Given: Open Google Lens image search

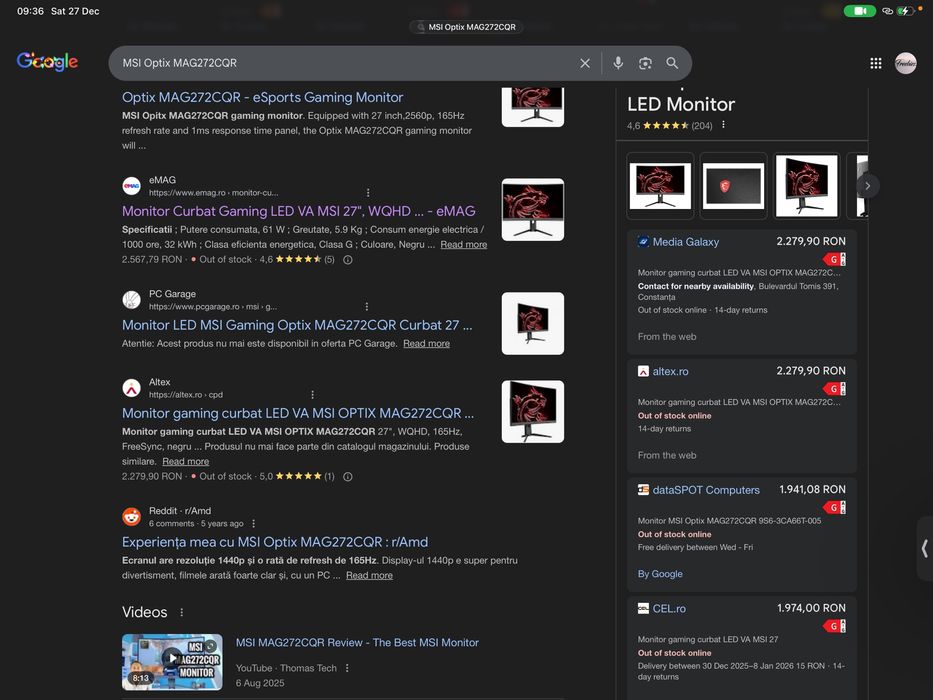Looking at the screenshot, I should click(x=645, y=63).
